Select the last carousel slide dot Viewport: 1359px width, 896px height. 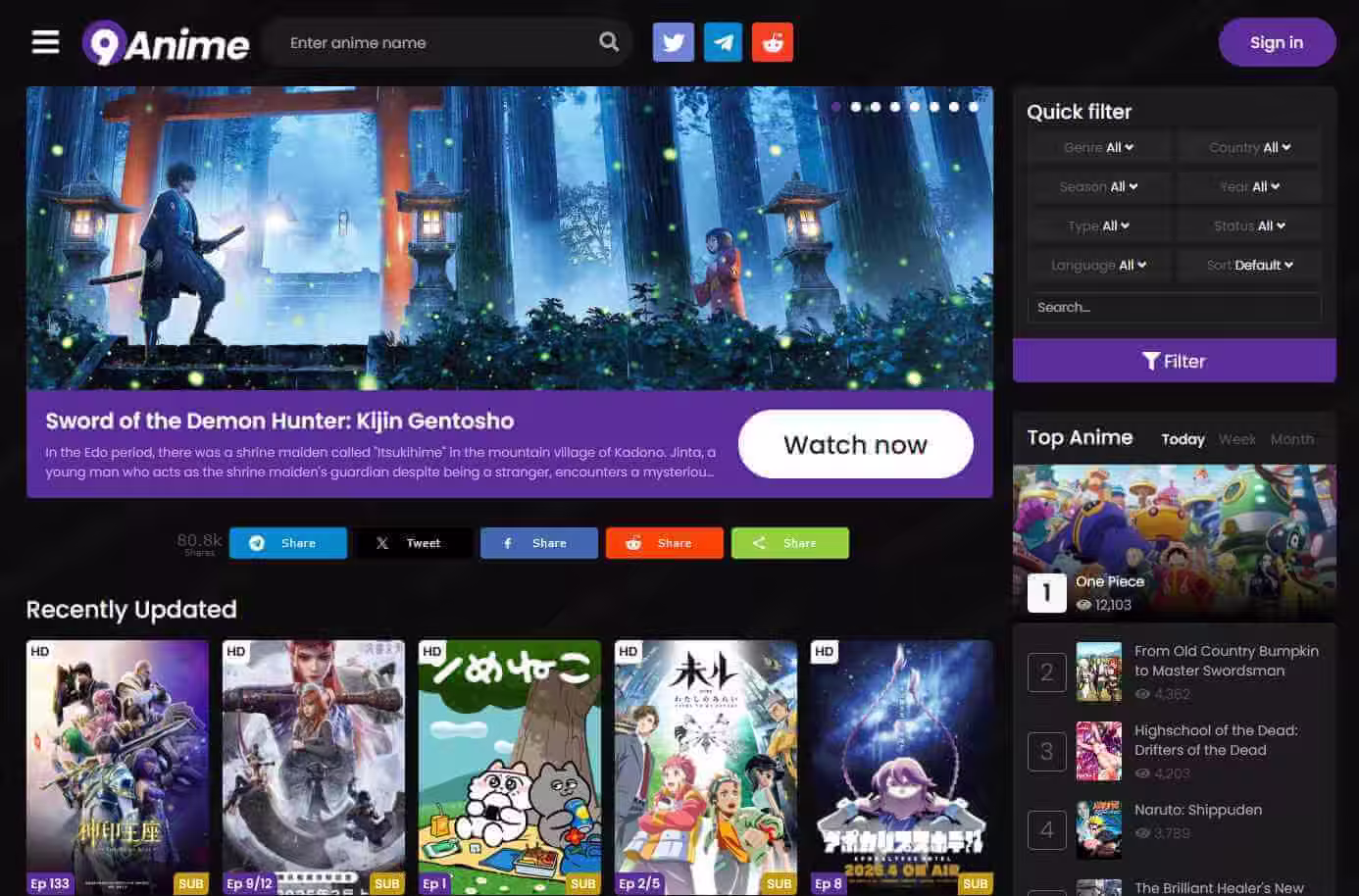(974, 107)
